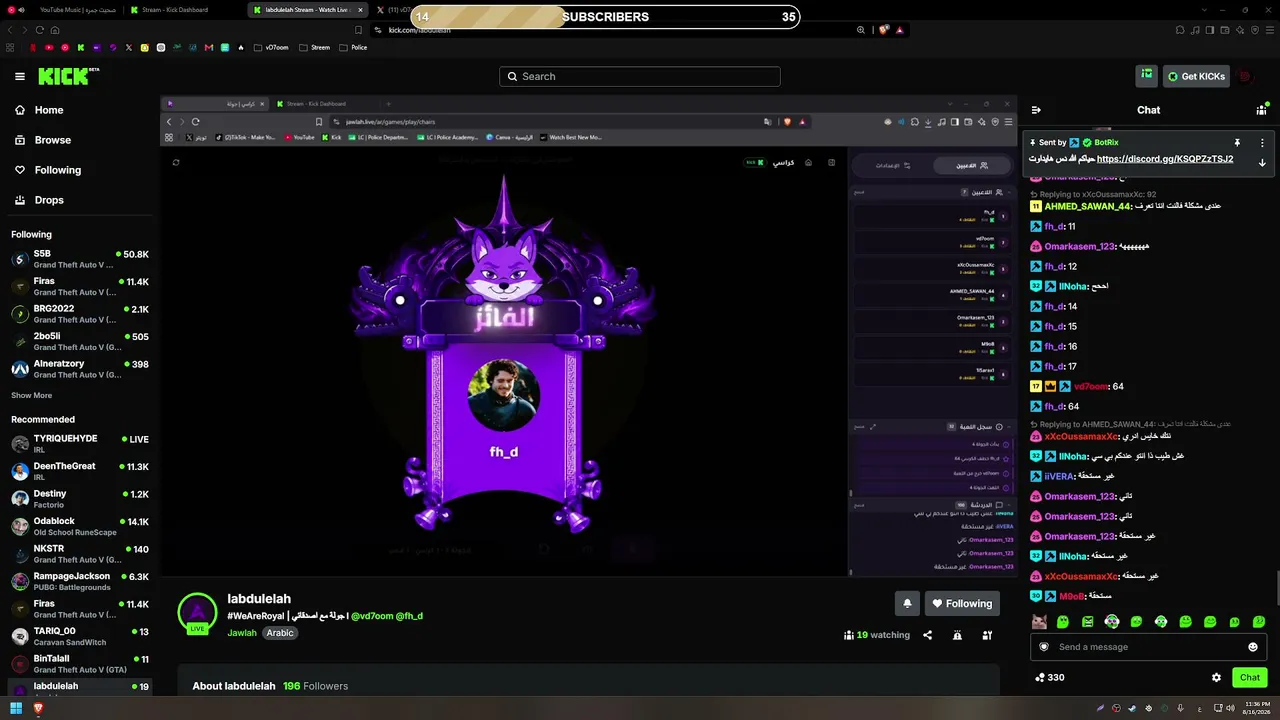
Task: Open NKSTR recommended channel
Action: click(x=80, y=553)
